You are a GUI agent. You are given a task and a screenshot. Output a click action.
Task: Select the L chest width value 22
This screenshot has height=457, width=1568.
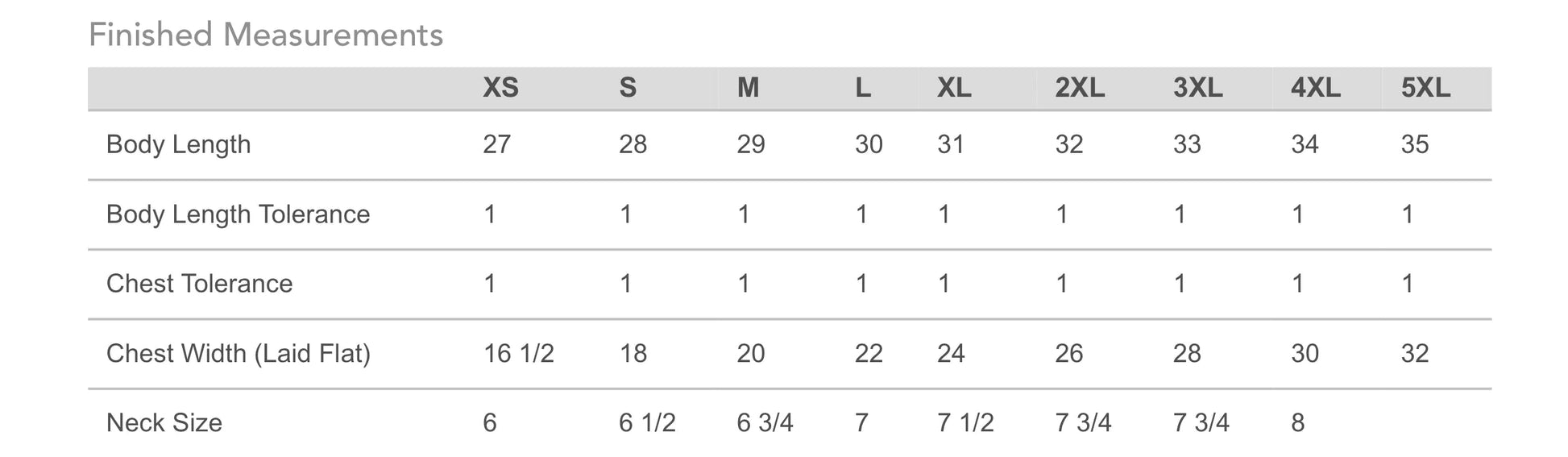tap(869, 354)
